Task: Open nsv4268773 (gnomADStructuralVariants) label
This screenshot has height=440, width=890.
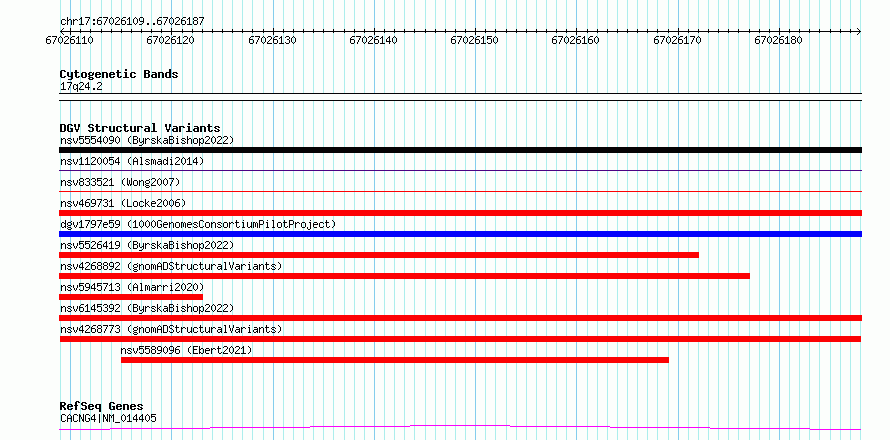Action: [x=171, y=329]
